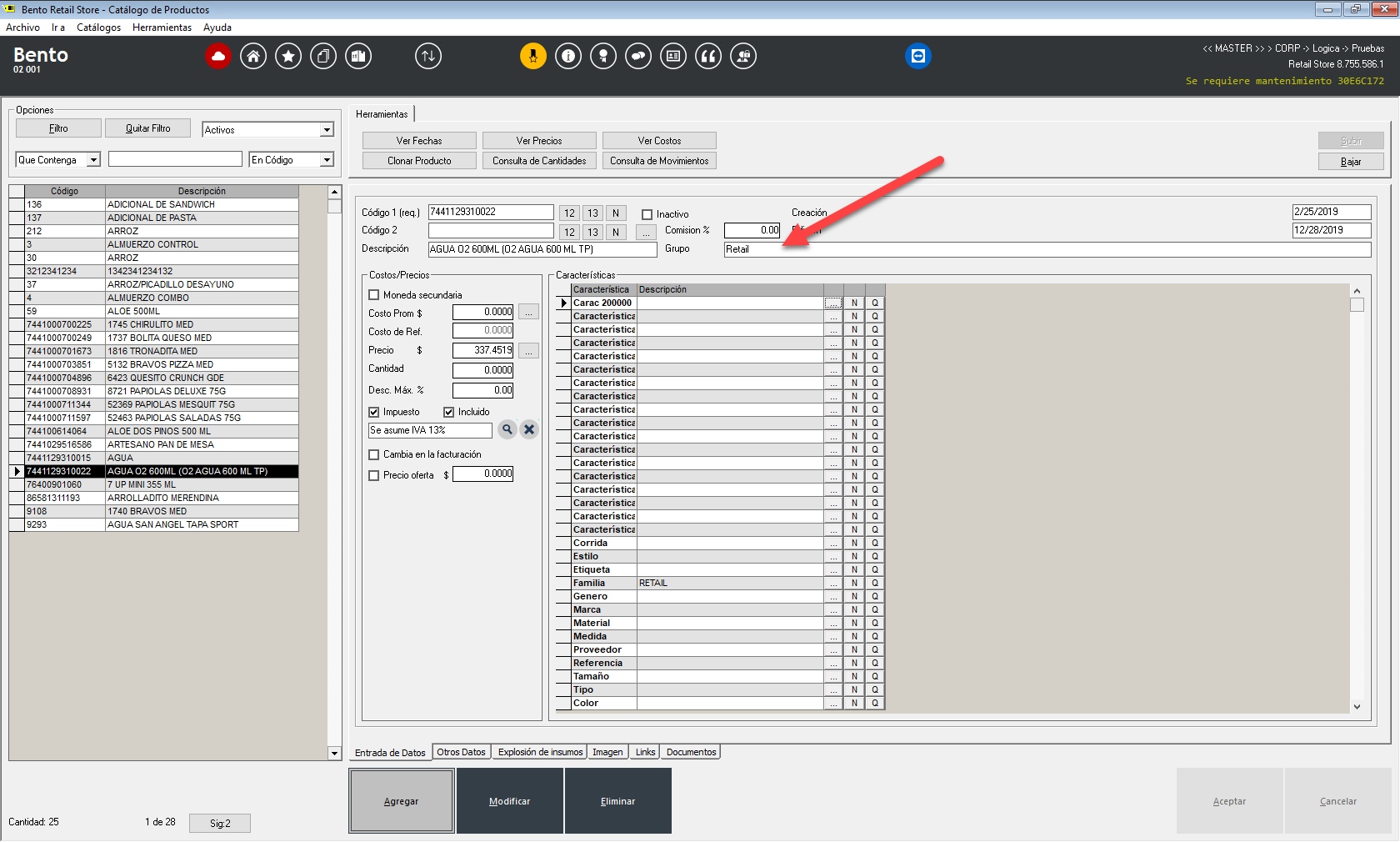Image resolution: width=1400 pixels, height=842 pixels.
Task: Click the up-down arrows sync icon
Action: (428, 56)
